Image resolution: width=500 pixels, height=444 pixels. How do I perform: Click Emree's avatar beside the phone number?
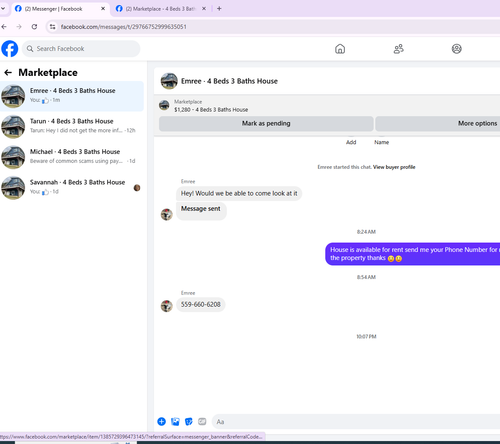tap(167, 306)
